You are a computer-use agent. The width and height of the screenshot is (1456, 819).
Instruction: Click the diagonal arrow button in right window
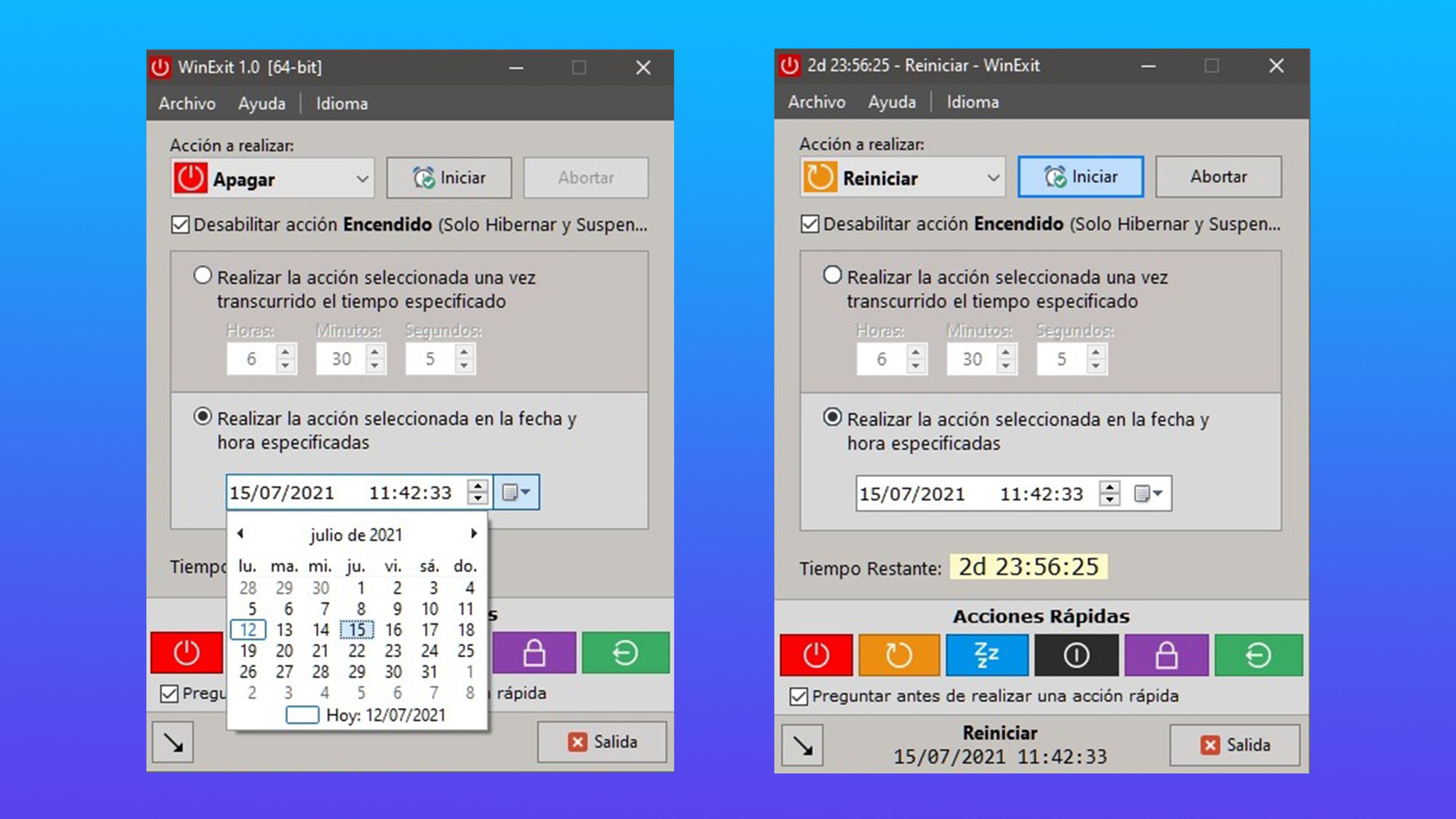803,745
